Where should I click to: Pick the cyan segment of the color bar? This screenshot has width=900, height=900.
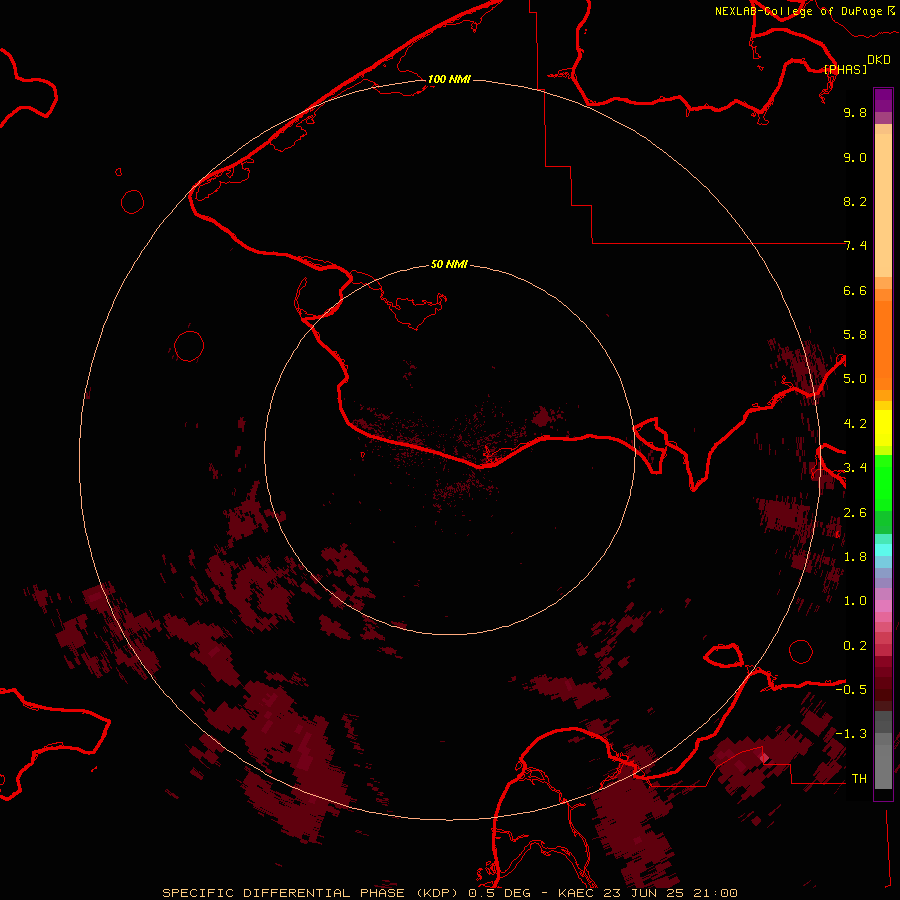[x=883, y=550]
